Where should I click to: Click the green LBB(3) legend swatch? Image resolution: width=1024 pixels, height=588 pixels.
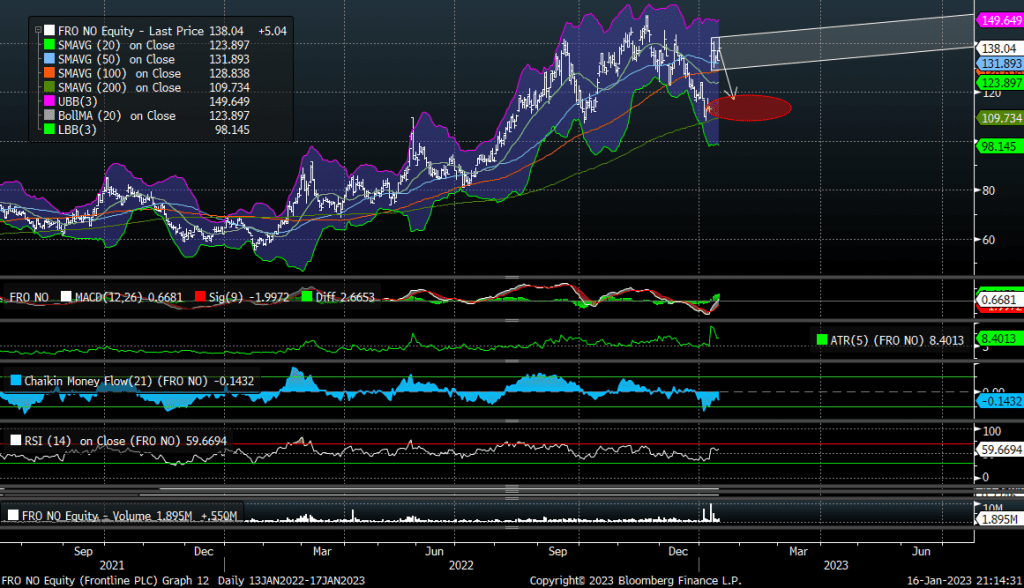pyautogui.click(x=49, y=129)
